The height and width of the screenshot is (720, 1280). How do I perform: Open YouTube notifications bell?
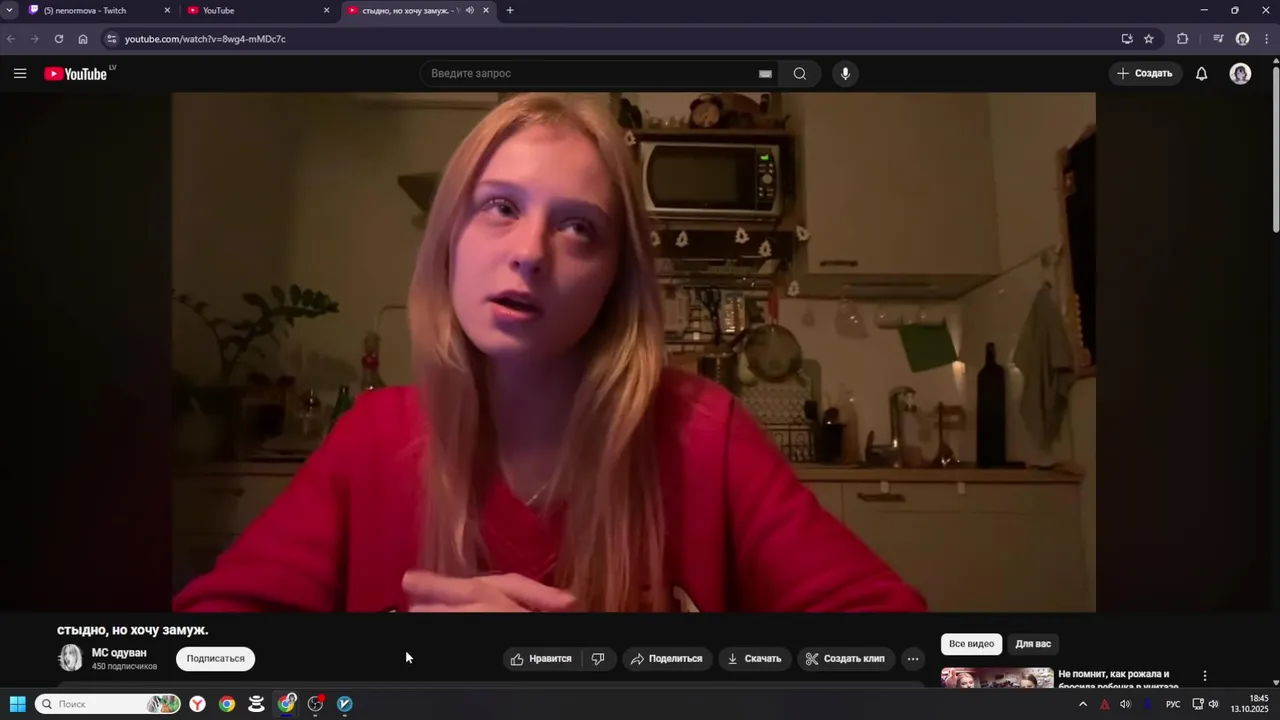[1202, 73]
